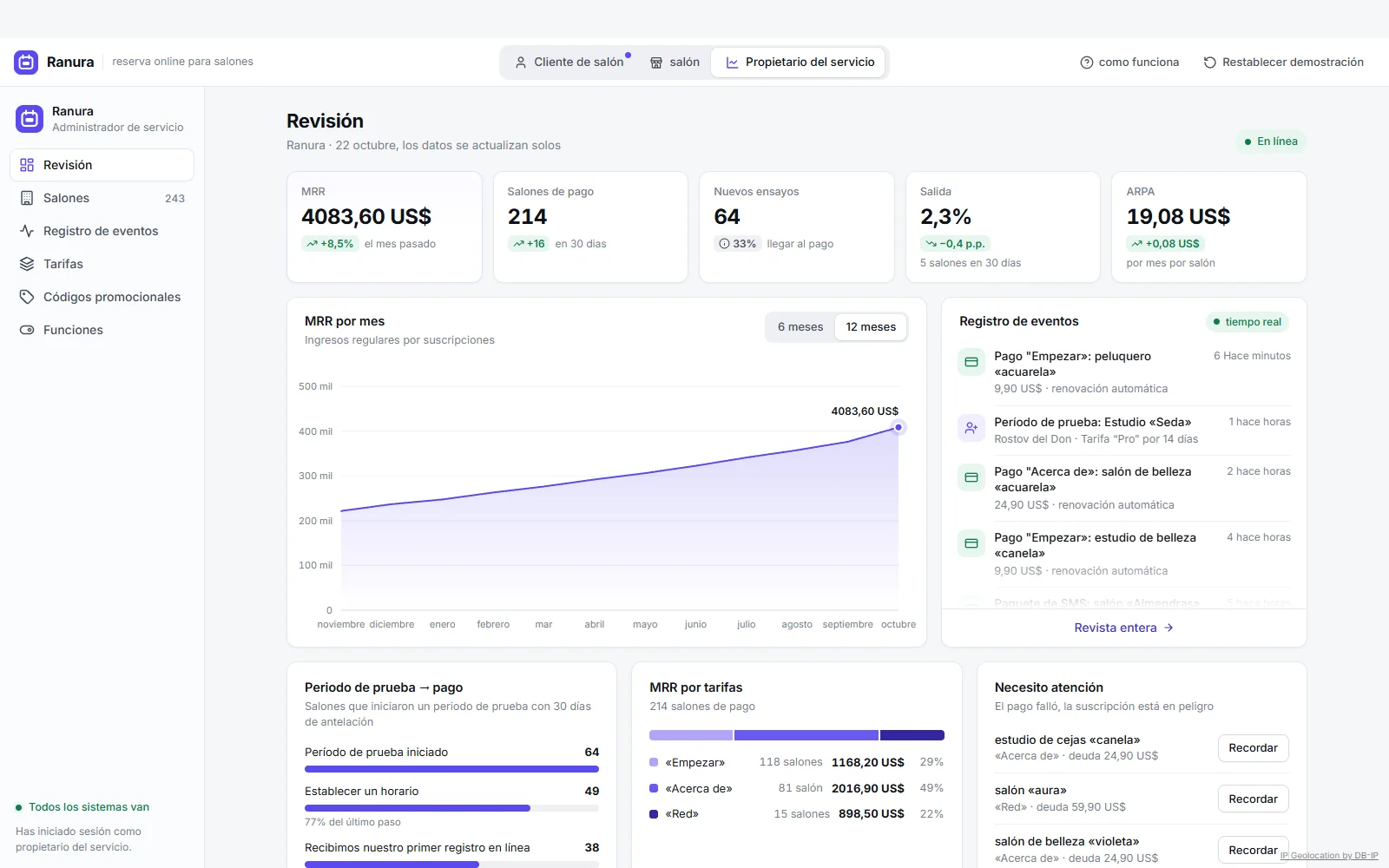Click the card icon for estudio de belleza «canela»
This screenshot has width=1389, height=868.
[x=971, y=543]
